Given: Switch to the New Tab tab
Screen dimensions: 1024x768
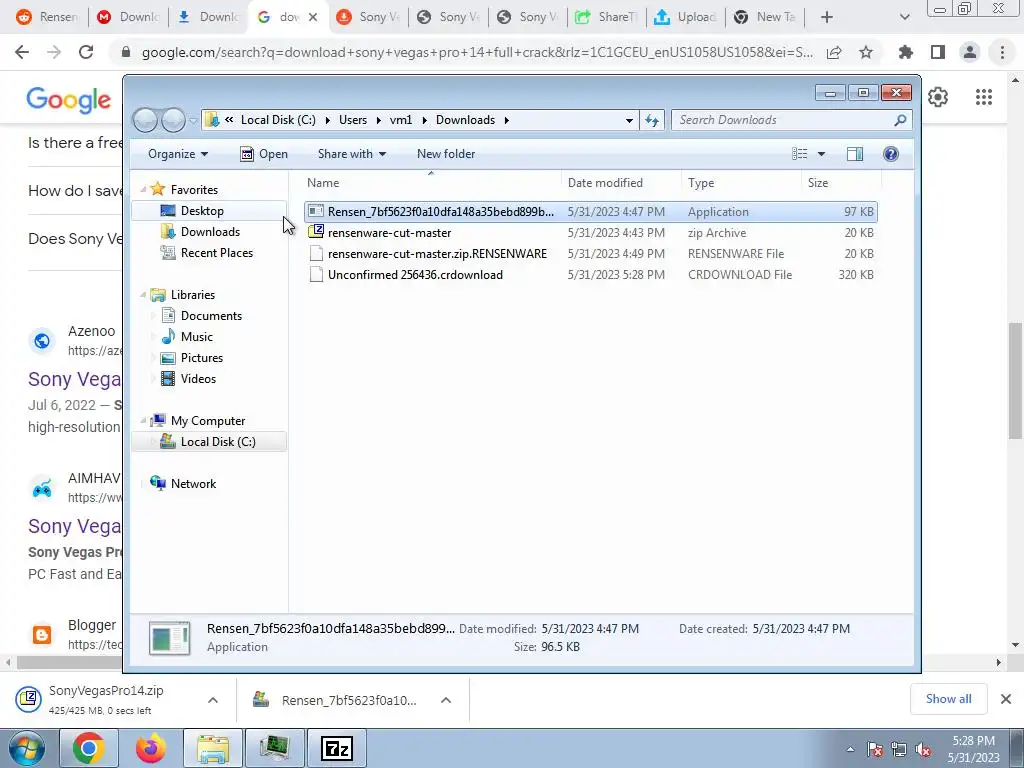Looking at the screenshot, I should tap(765, 17).
